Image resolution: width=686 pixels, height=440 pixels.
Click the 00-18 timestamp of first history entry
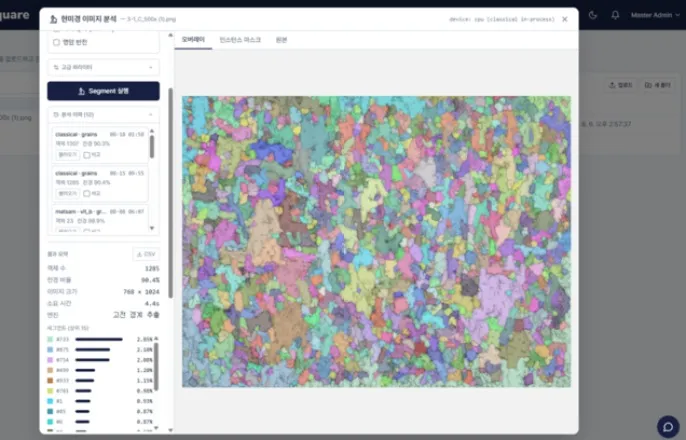click(x=127, y=135)
